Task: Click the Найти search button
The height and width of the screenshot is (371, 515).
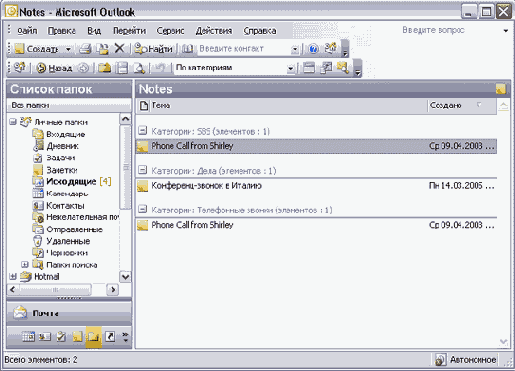Action: coord(154,49)
